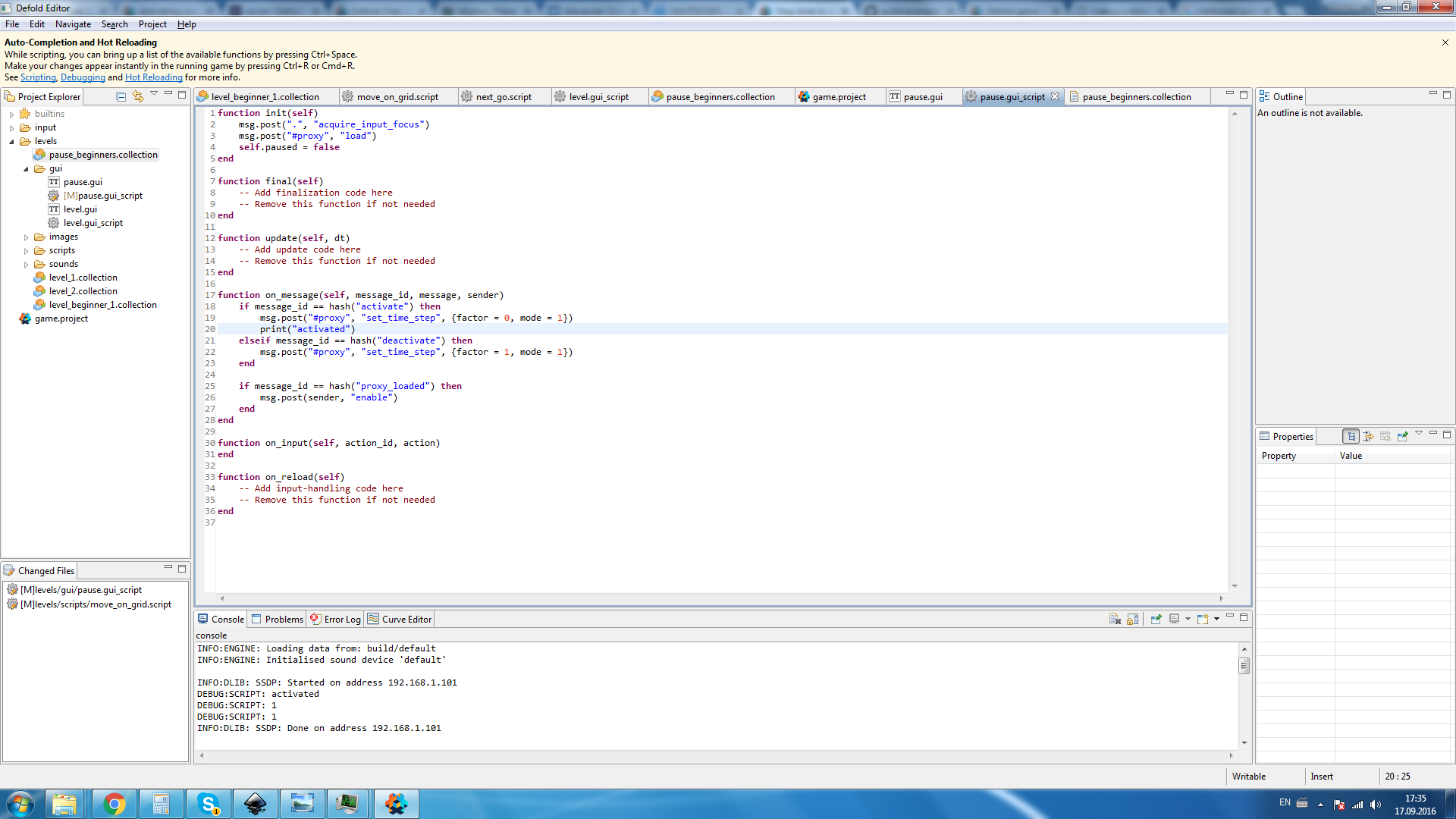1456x819 pixels.
Task: Select [M]pause.gui_script in tree
Action: [96, 196]
